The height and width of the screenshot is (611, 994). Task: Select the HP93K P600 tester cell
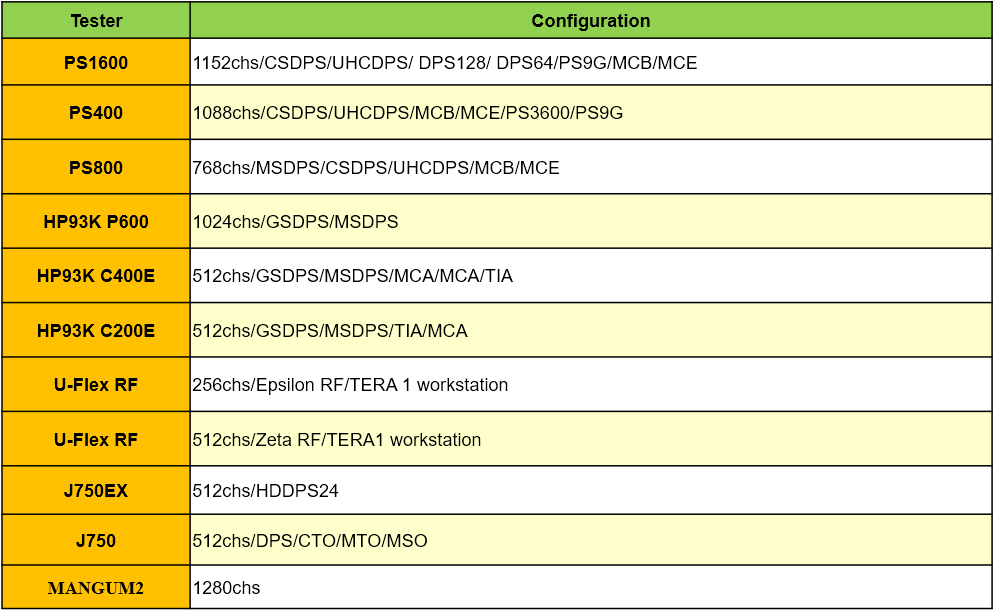[96, 222]
